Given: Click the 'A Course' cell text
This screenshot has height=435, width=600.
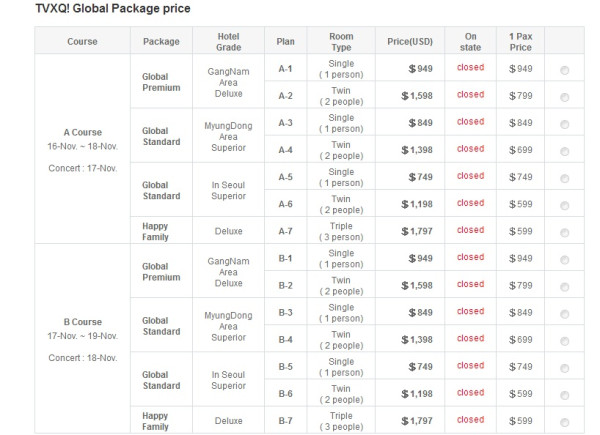Looking at the screenshot, I should point(82,132).
